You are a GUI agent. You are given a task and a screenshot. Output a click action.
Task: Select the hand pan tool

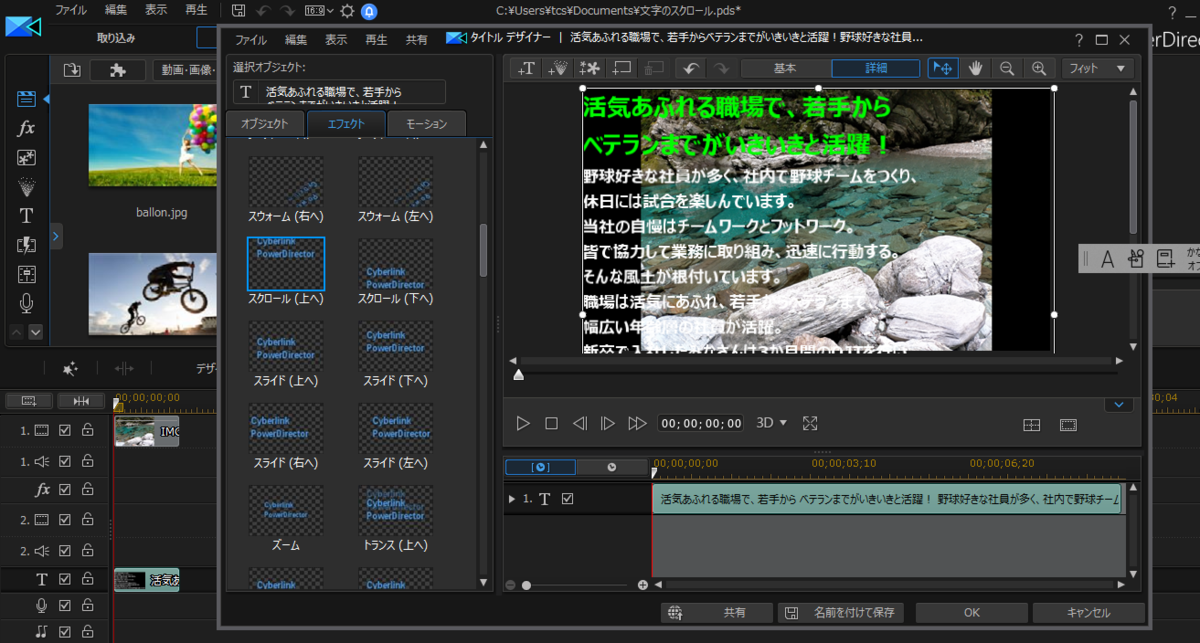(974, 68)
